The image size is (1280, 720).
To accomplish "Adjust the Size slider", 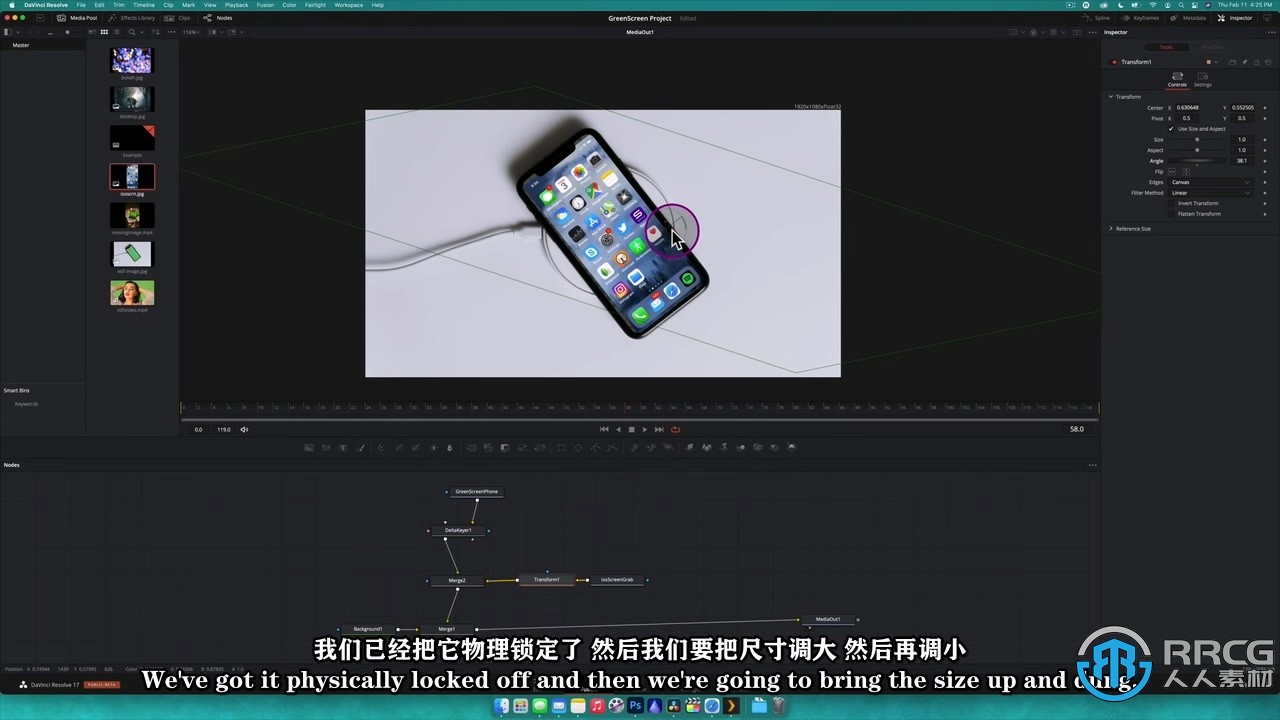I will point(1196,139).
